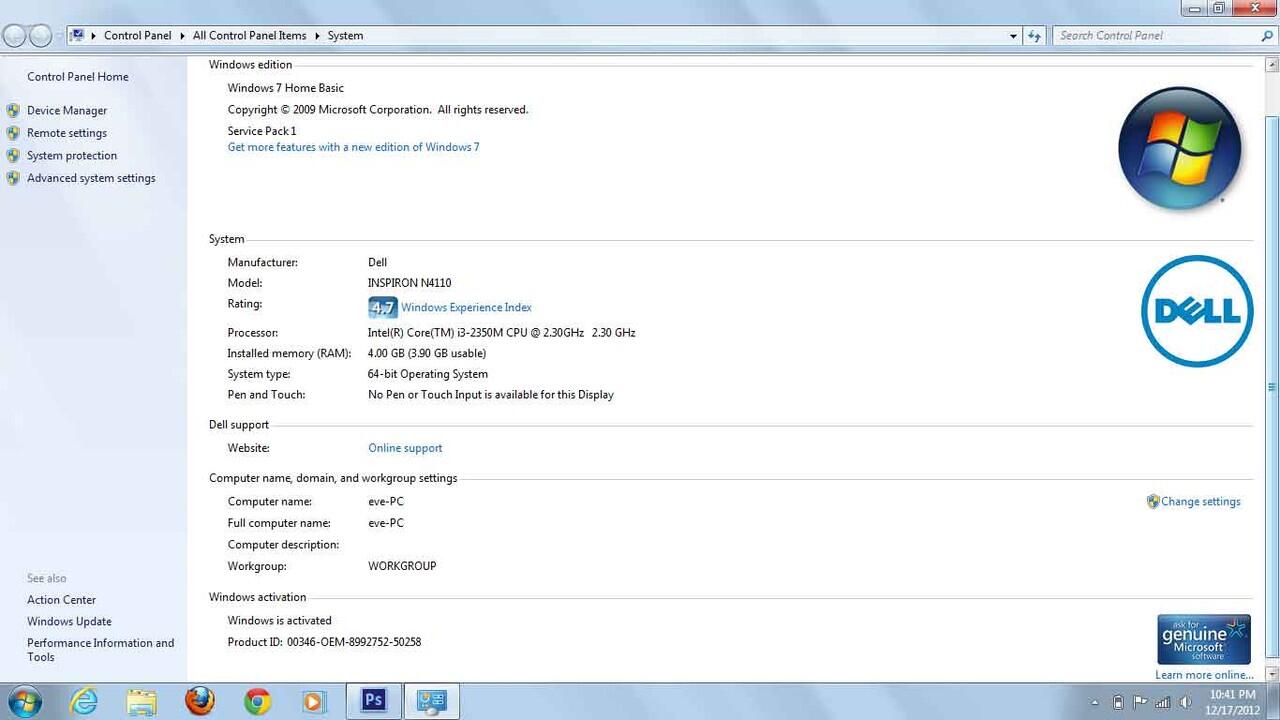Launch Internet Explorer from taskbar
The width and height of the screenshot is (1280, 720).
(84, 702)
